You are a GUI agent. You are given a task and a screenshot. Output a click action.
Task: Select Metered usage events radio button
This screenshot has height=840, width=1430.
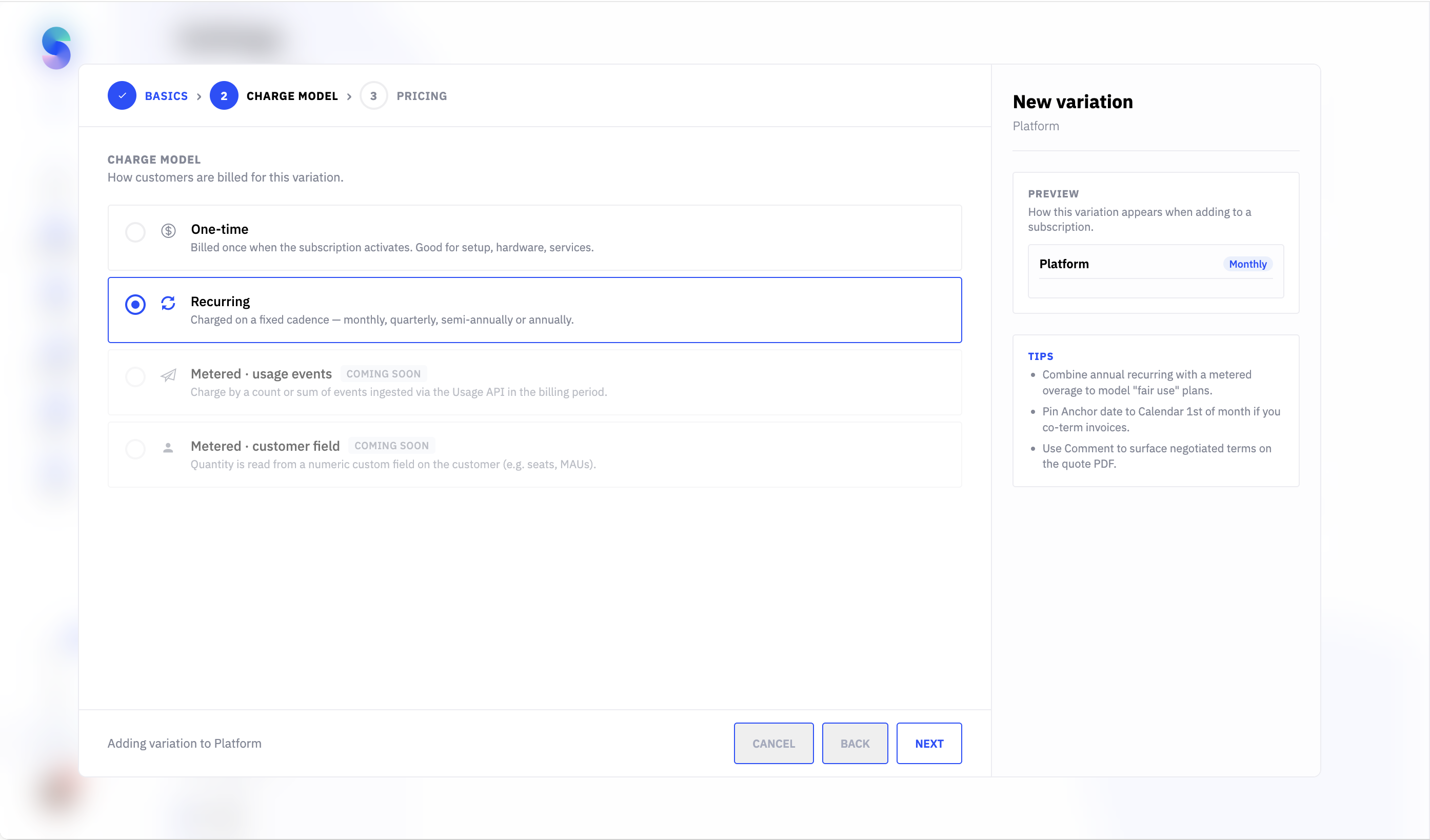135,376
